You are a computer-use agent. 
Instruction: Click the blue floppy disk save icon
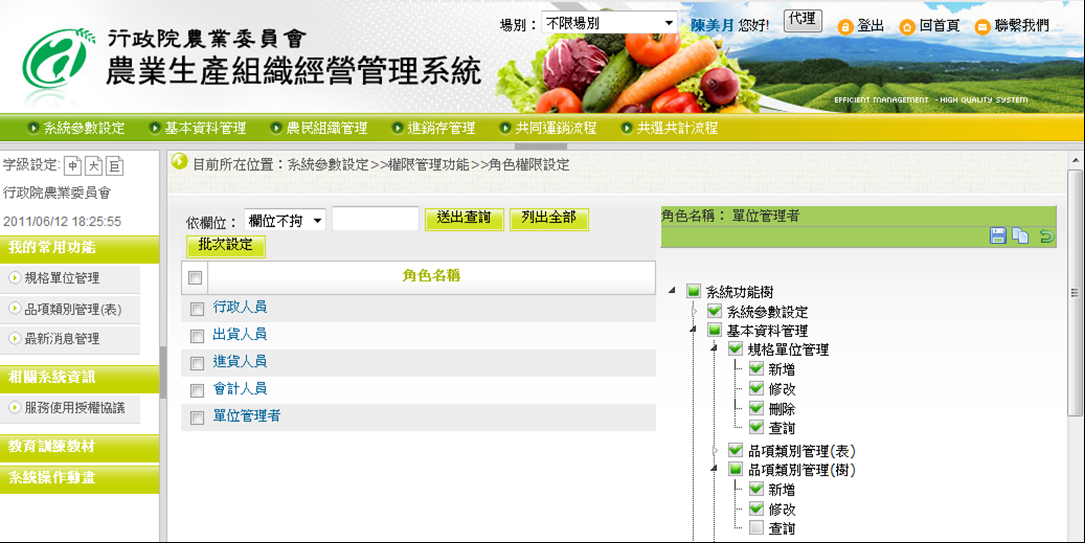(998, 236)
